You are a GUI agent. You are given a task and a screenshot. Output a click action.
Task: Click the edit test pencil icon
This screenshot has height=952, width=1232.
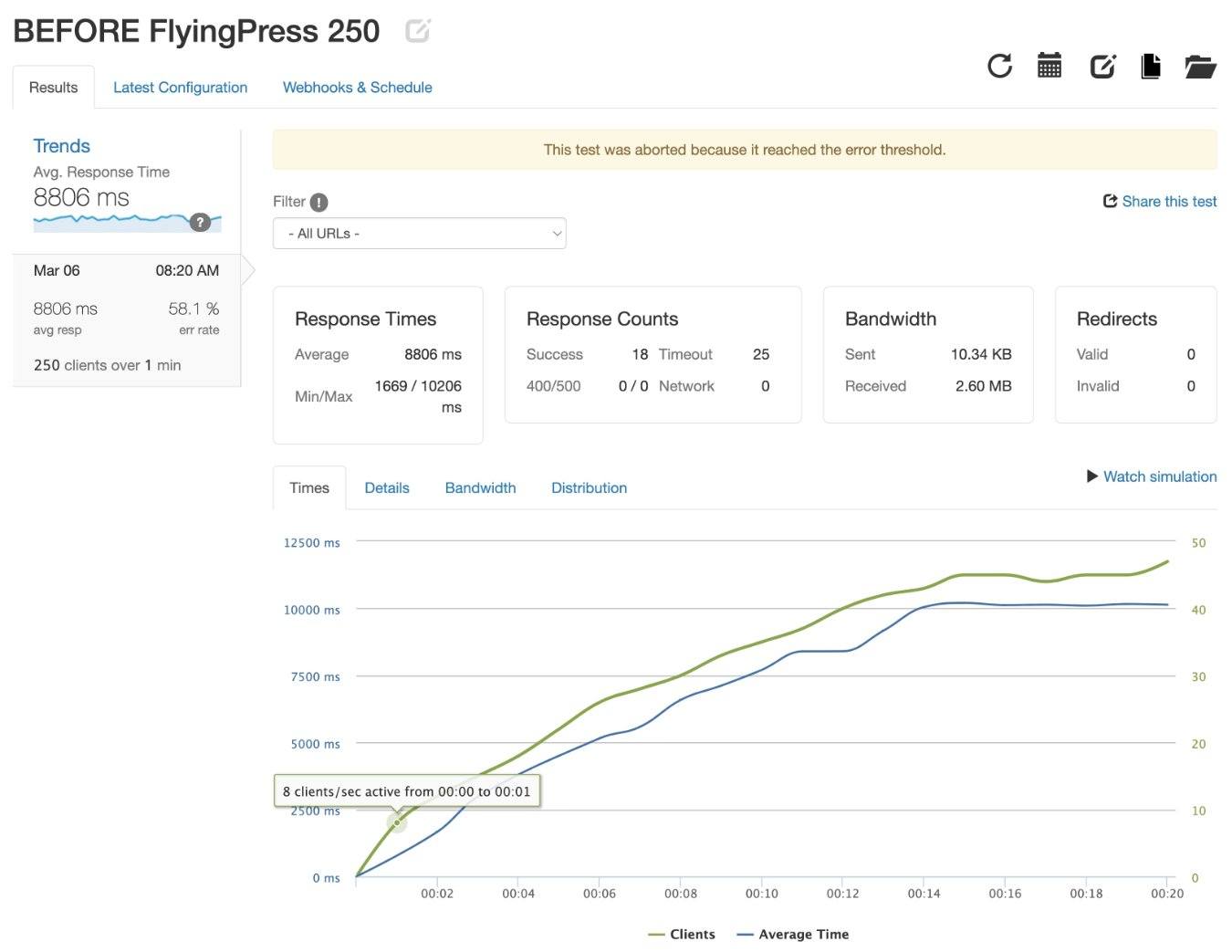tap(1102, 66)
